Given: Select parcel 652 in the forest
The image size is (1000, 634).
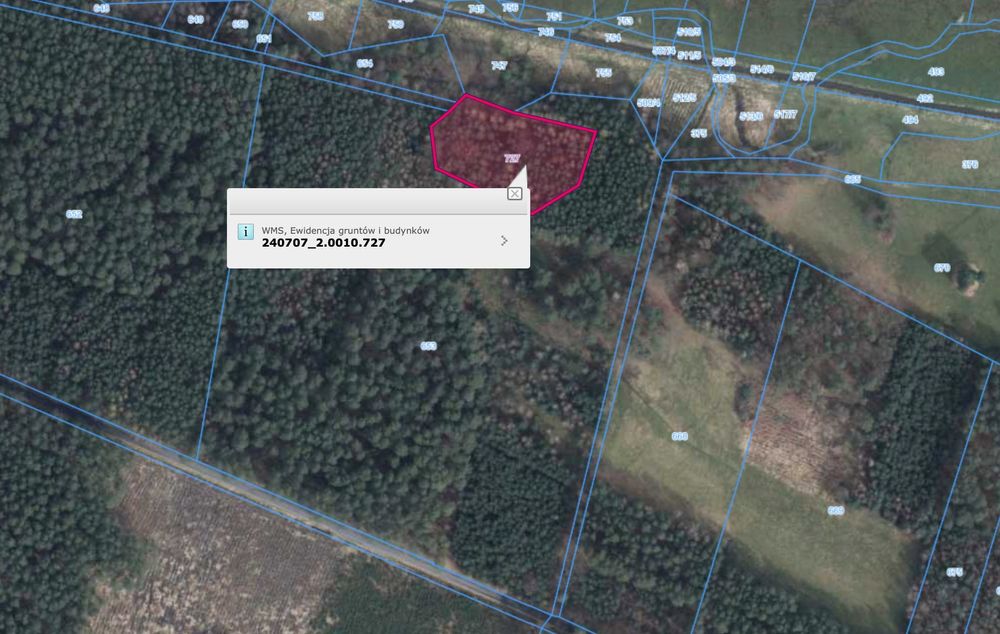Looking at the screenshot, I should pos(74,214).
